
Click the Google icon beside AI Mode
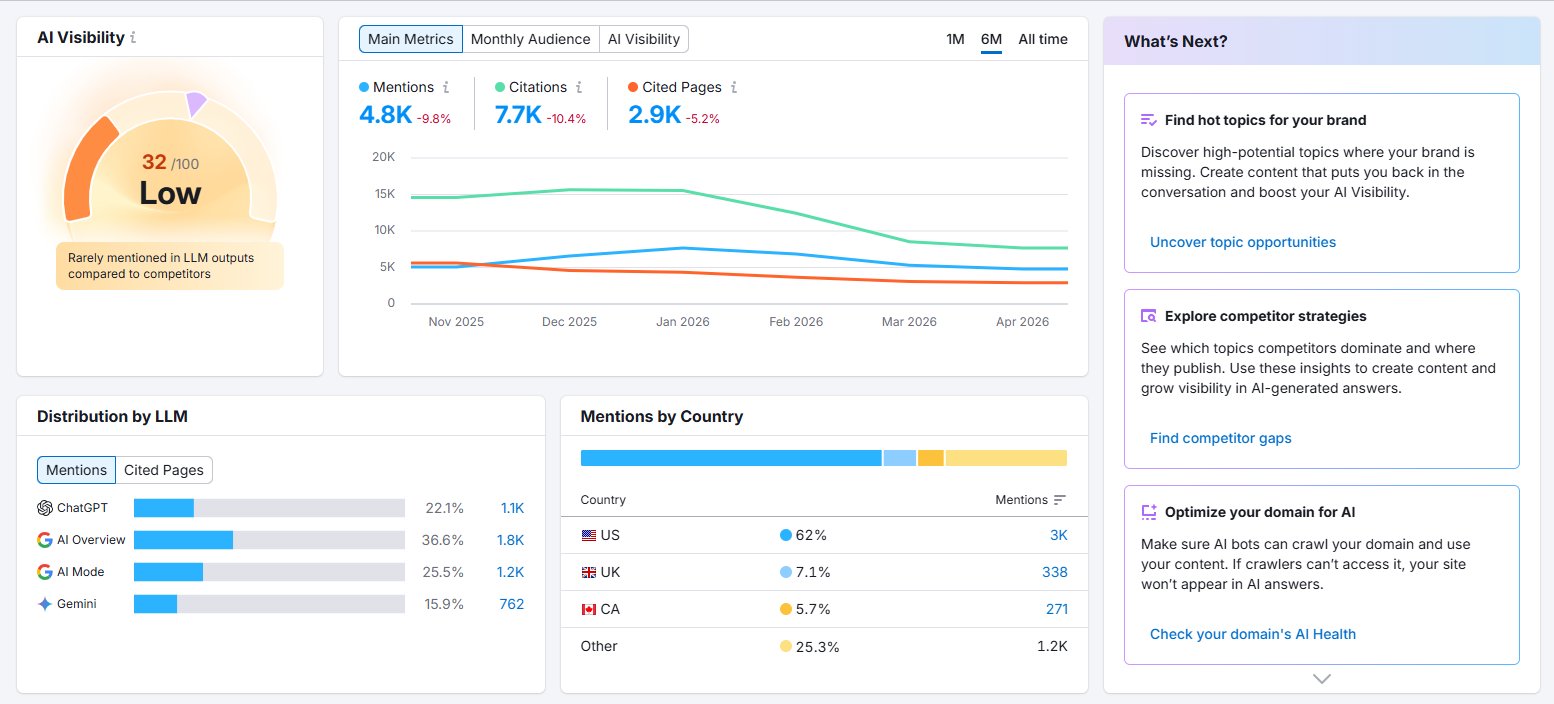[45, 572]
